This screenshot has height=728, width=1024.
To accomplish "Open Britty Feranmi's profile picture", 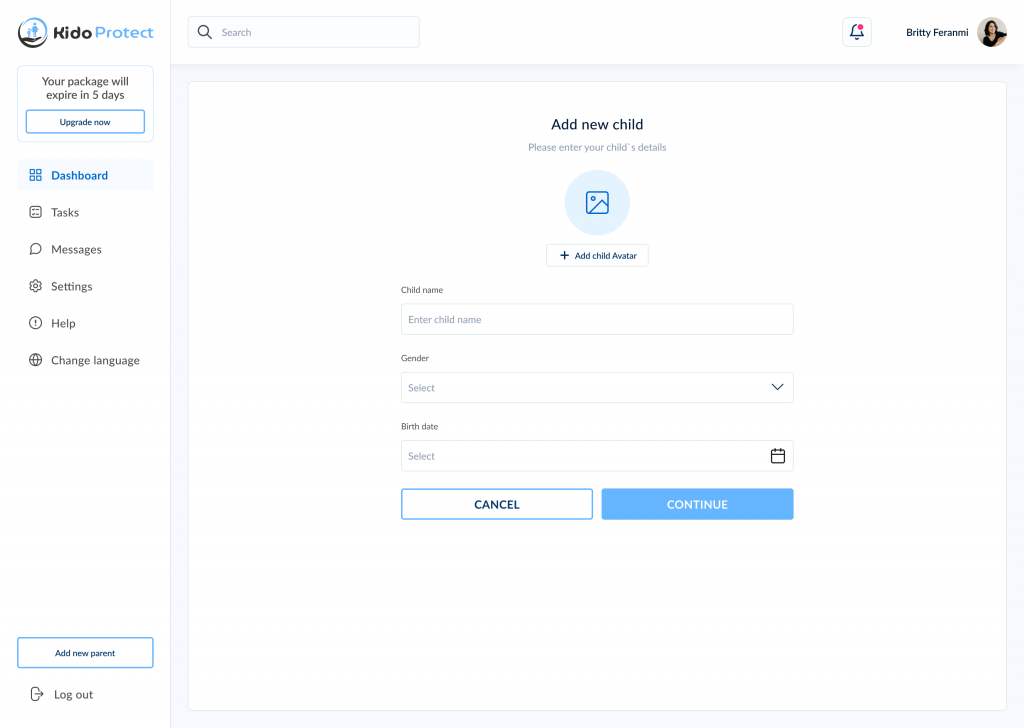I will click(x=991, y=32).
